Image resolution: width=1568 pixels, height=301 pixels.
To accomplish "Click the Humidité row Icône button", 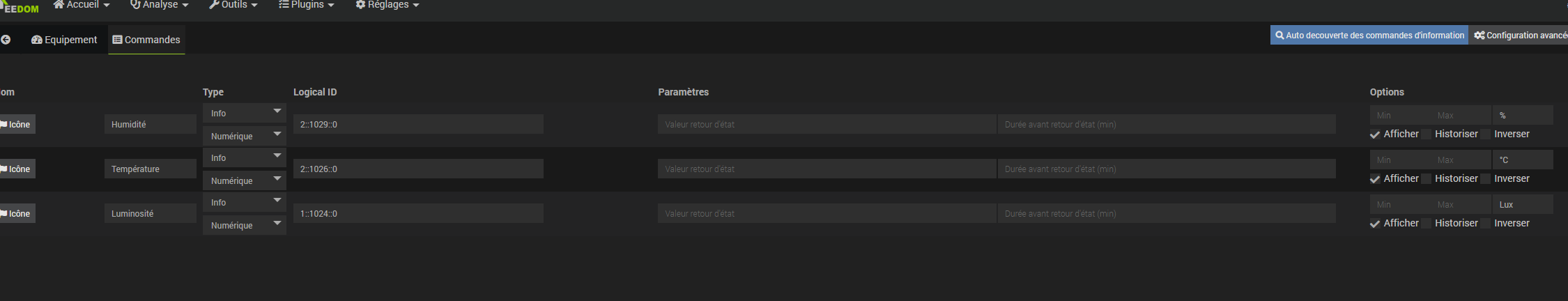I will click(x=17, y=125).
